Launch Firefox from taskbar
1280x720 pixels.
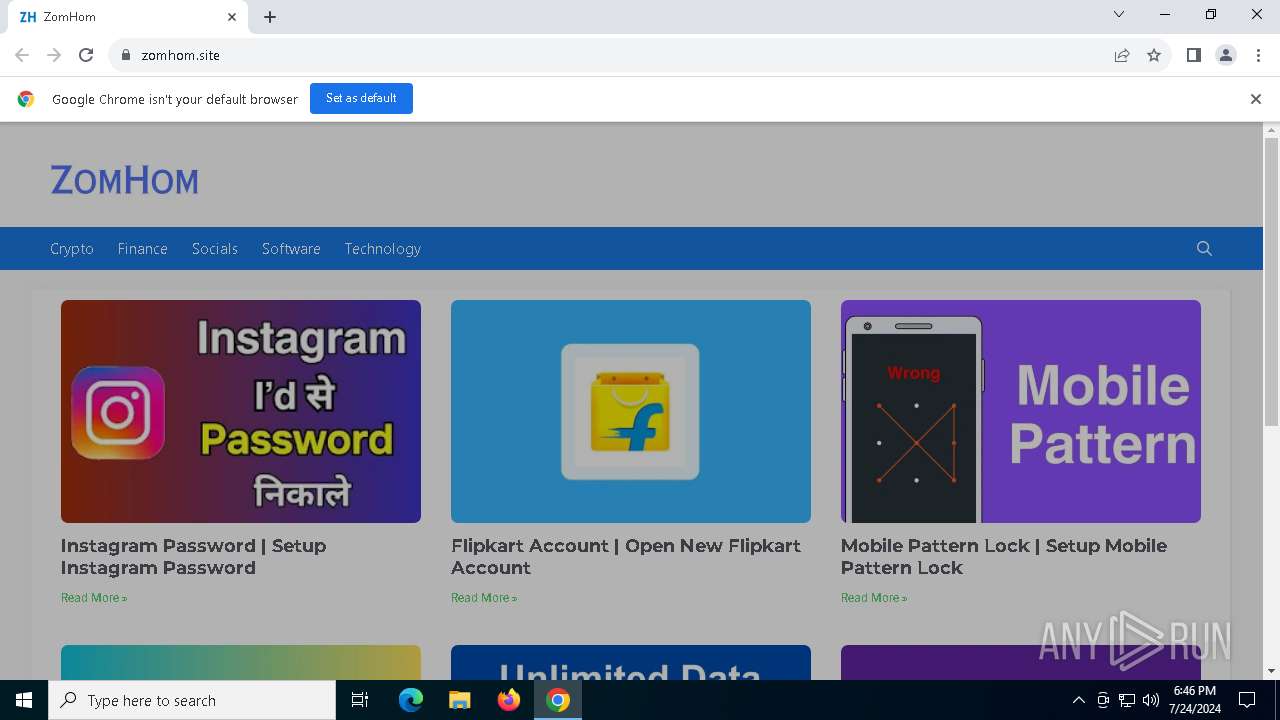(509, 700)
